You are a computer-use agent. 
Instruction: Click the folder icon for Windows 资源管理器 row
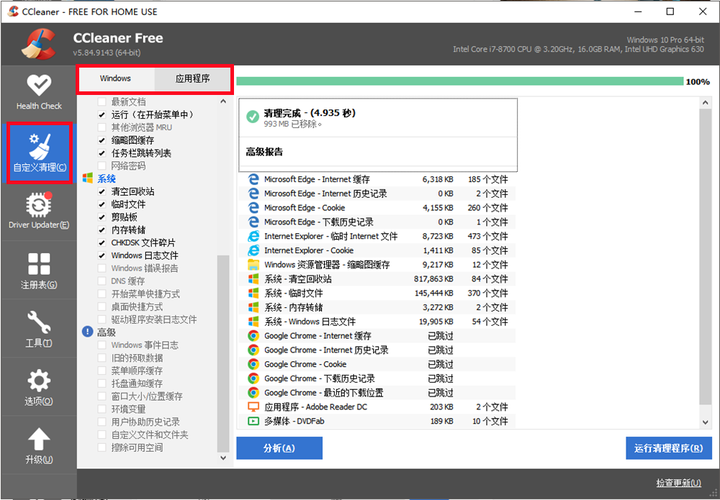(x=253, y=264)
